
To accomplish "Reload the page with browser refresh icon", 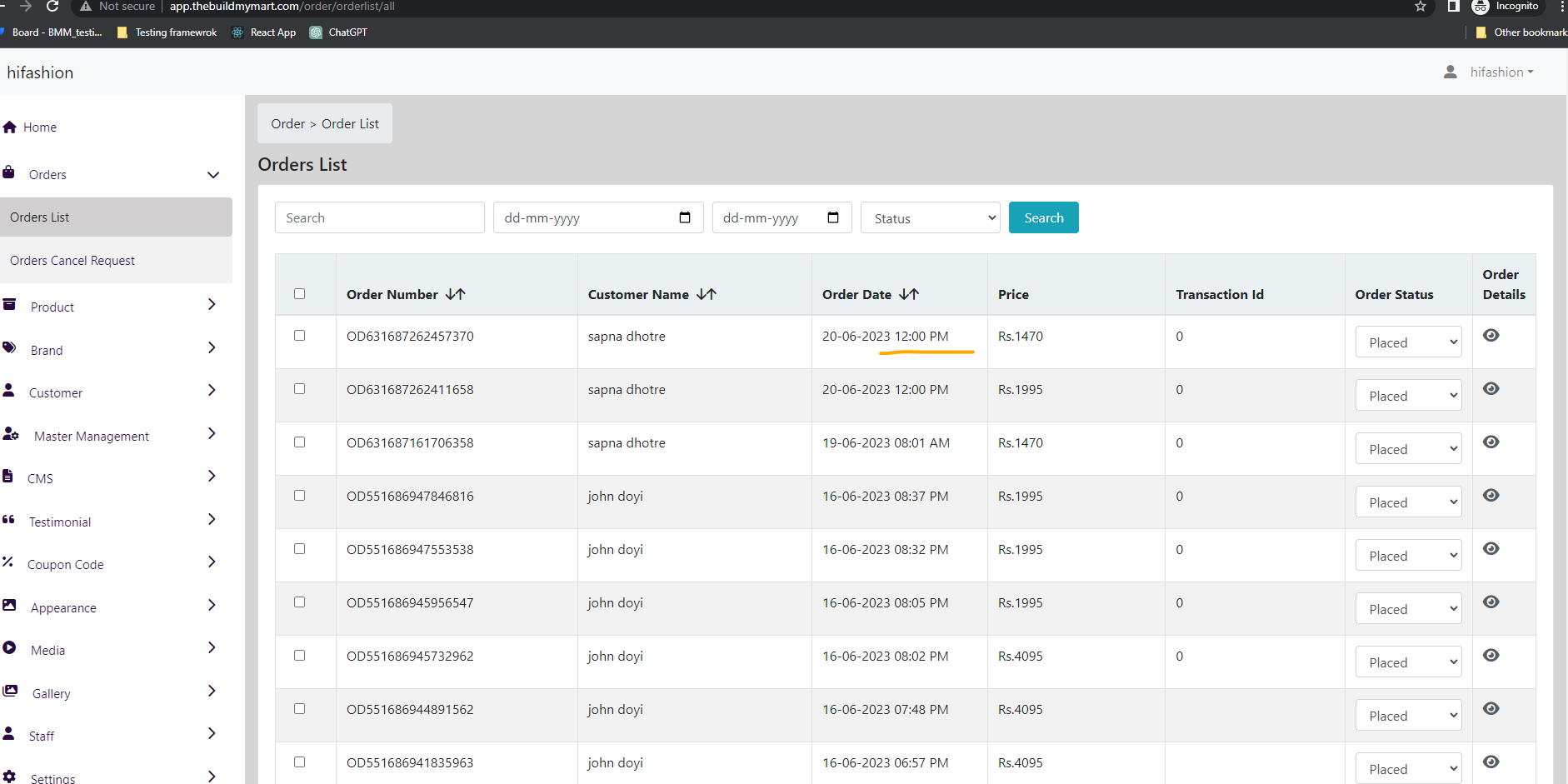I will click(x=52, y=7).
